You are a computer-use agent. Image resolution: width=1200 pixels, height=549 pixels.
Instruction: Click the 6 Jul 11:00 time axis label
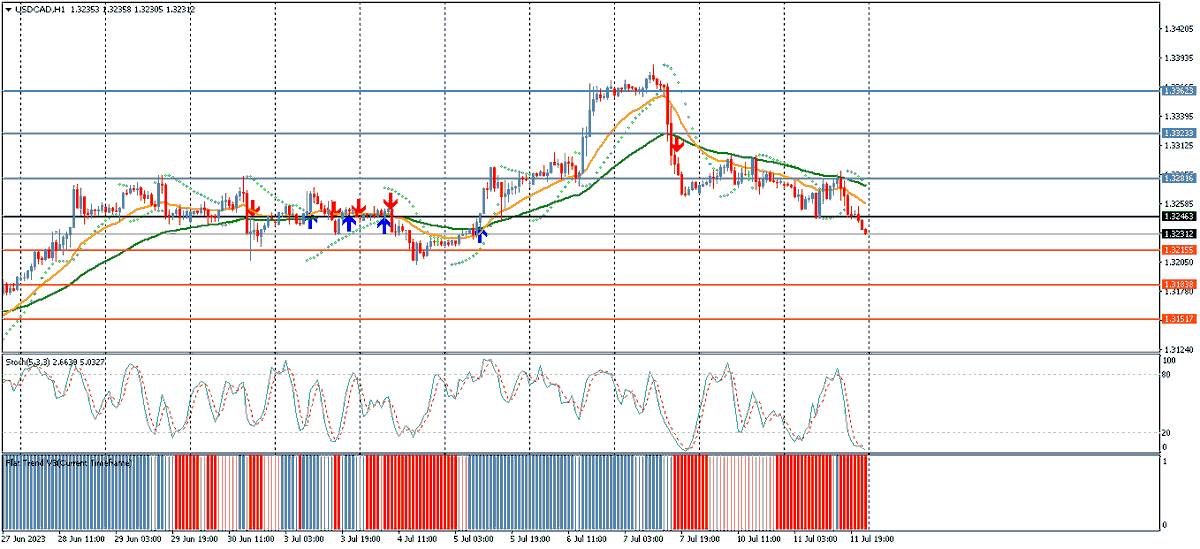point(587,537)
